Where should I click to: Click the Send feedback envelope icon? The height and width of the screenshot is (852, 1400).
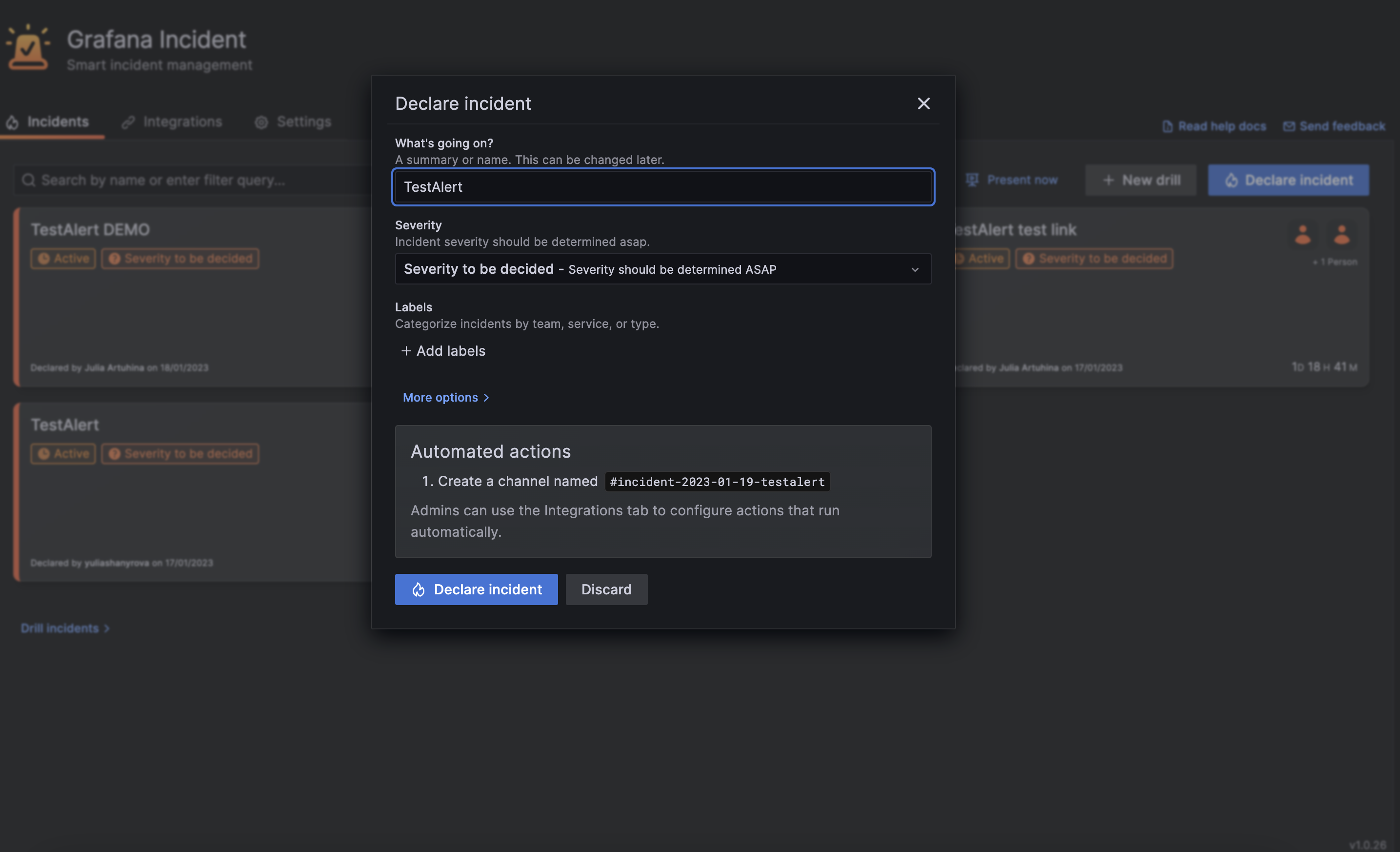pos(1290,125)
